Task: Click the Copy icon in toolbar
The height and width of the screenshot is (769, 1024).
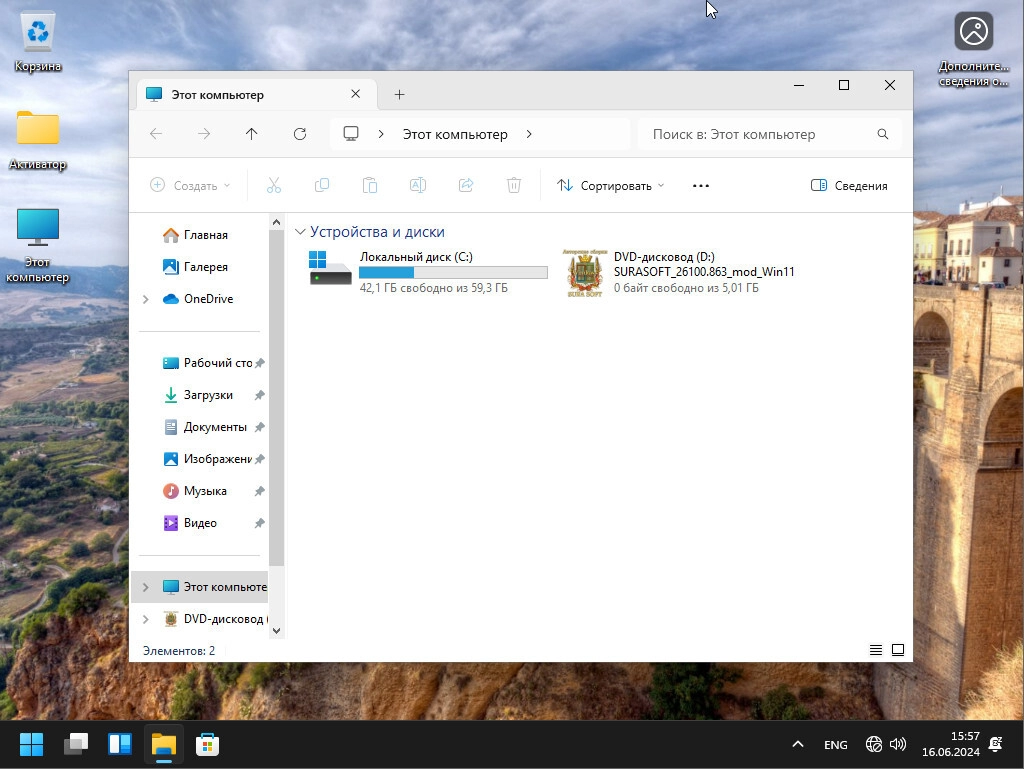Action: (x=322, y=185)
